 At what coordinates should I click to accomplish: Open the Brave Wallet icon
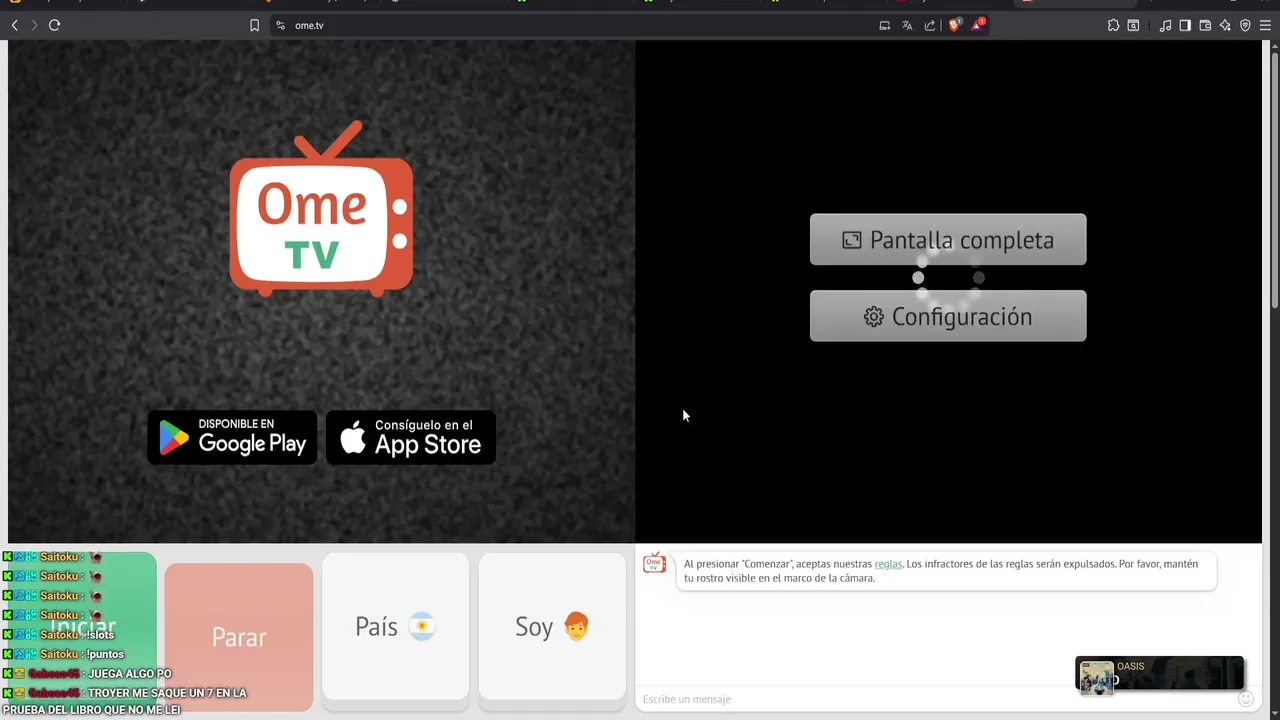pyautogui.click(x=1205, y=25)
